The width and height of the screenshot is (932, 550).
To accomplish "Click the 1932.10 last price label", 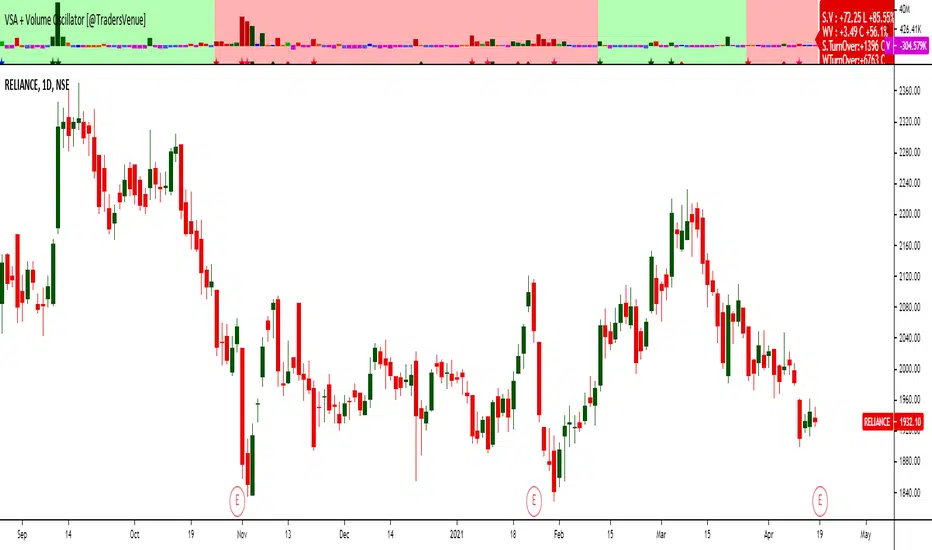I will point(909,422).
